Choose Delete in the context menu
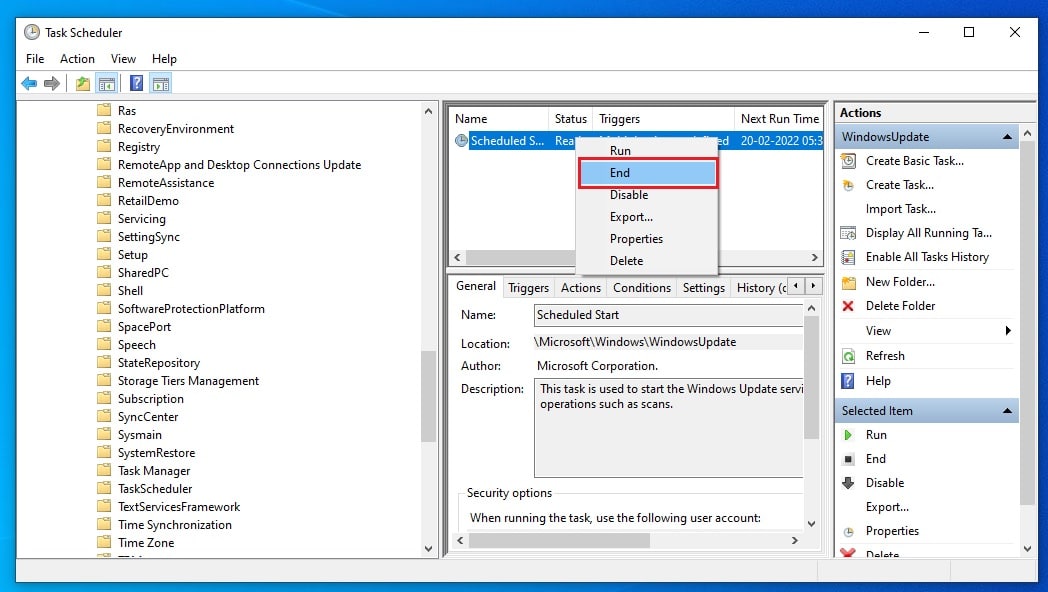Image resolution: width=1048 pixels, height=592 pixels. click(x=648, y=261)
